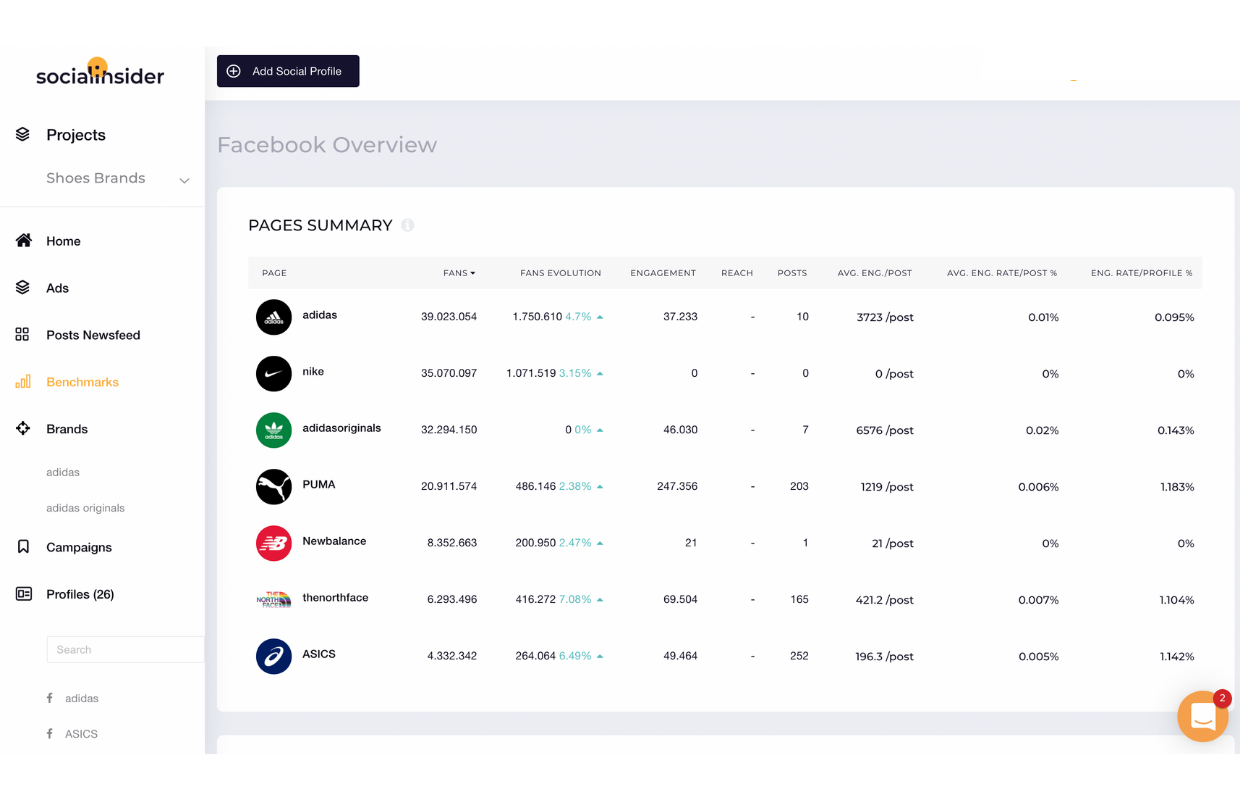
Task: Expand the Shoes Brands project dropdown
Action: click(185, 180)
